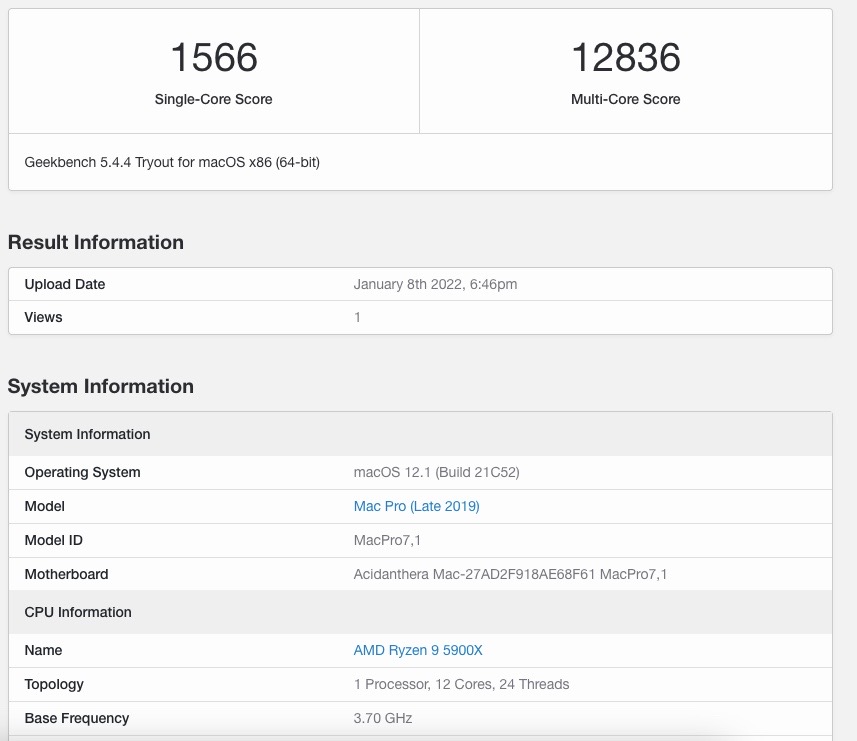Open the Mac Pro (Late 2019) link
The width and height of the screenshot is (857, 741).
tap(416, 506)
